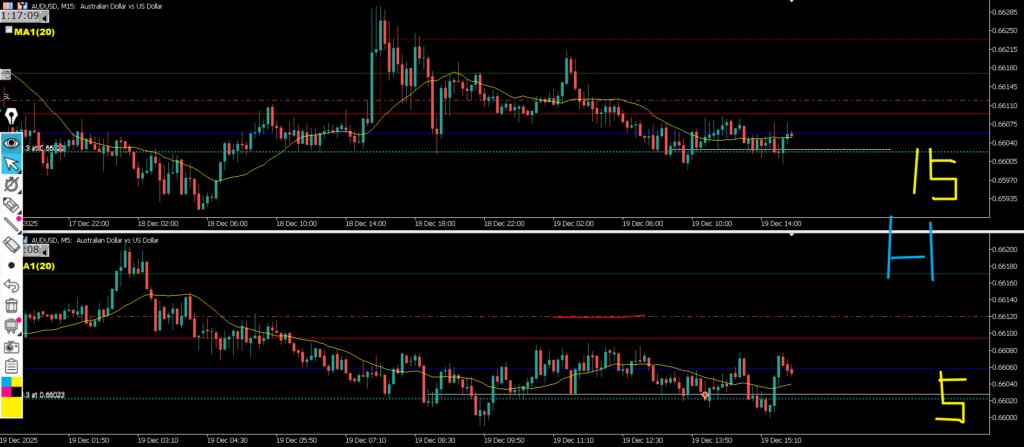1024x447 pixels.
Task: Click the crossed-circle tool icon
Action: pos(11,185)
